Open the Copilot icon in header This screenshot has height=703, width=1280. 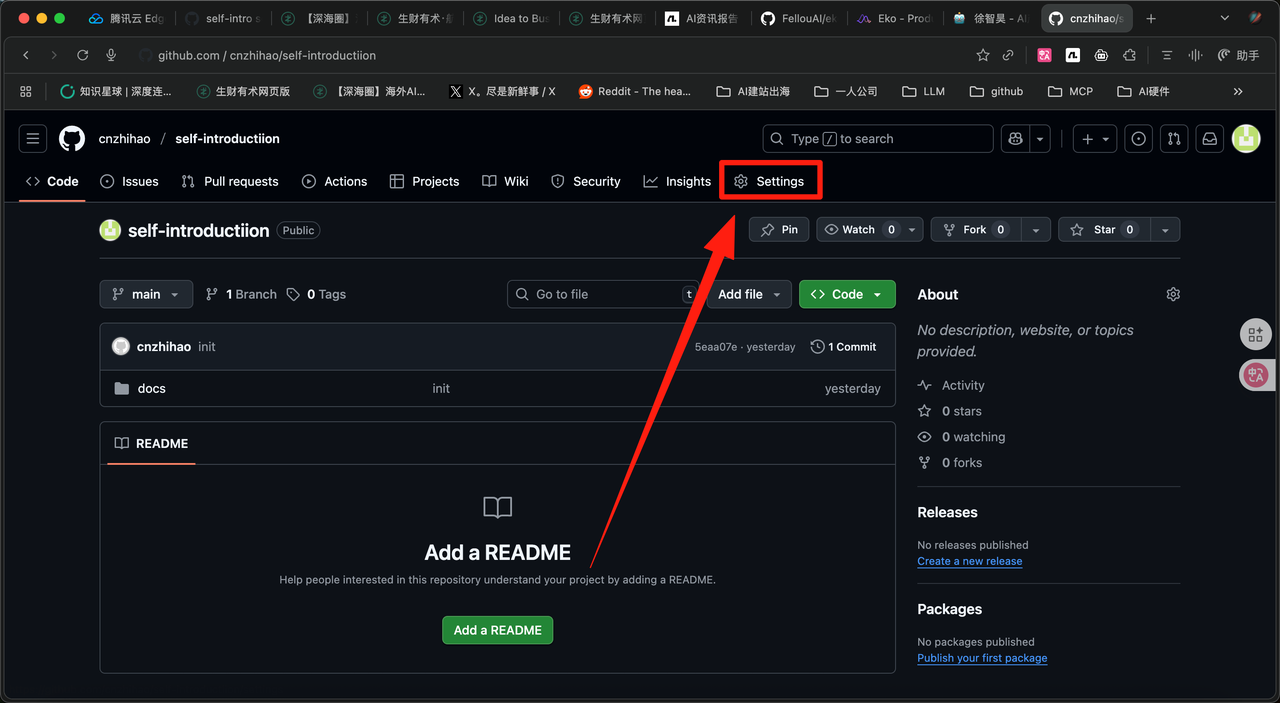[x=1016, y=139]
